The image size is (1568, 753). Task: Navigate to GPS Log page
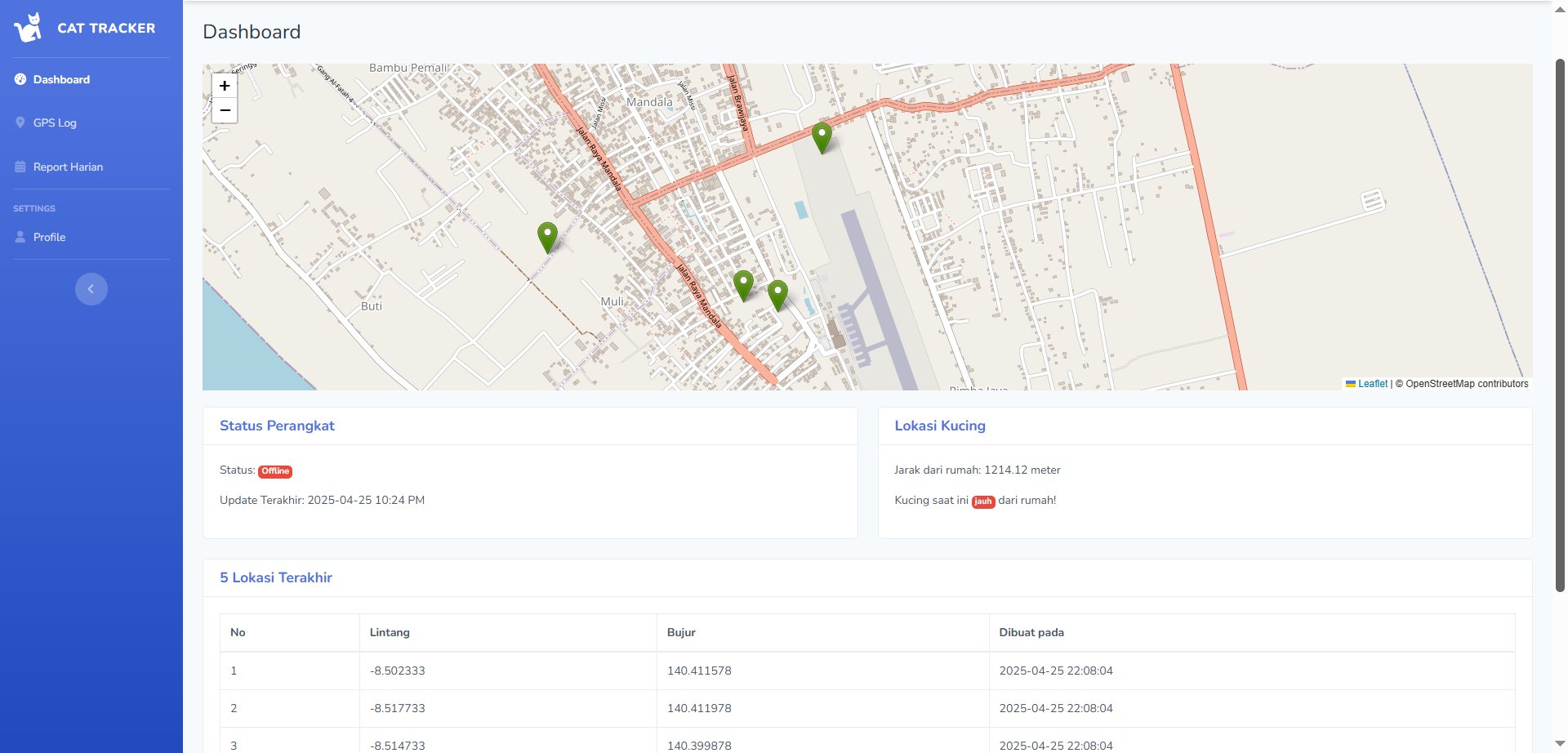click(x=56, y=123)
